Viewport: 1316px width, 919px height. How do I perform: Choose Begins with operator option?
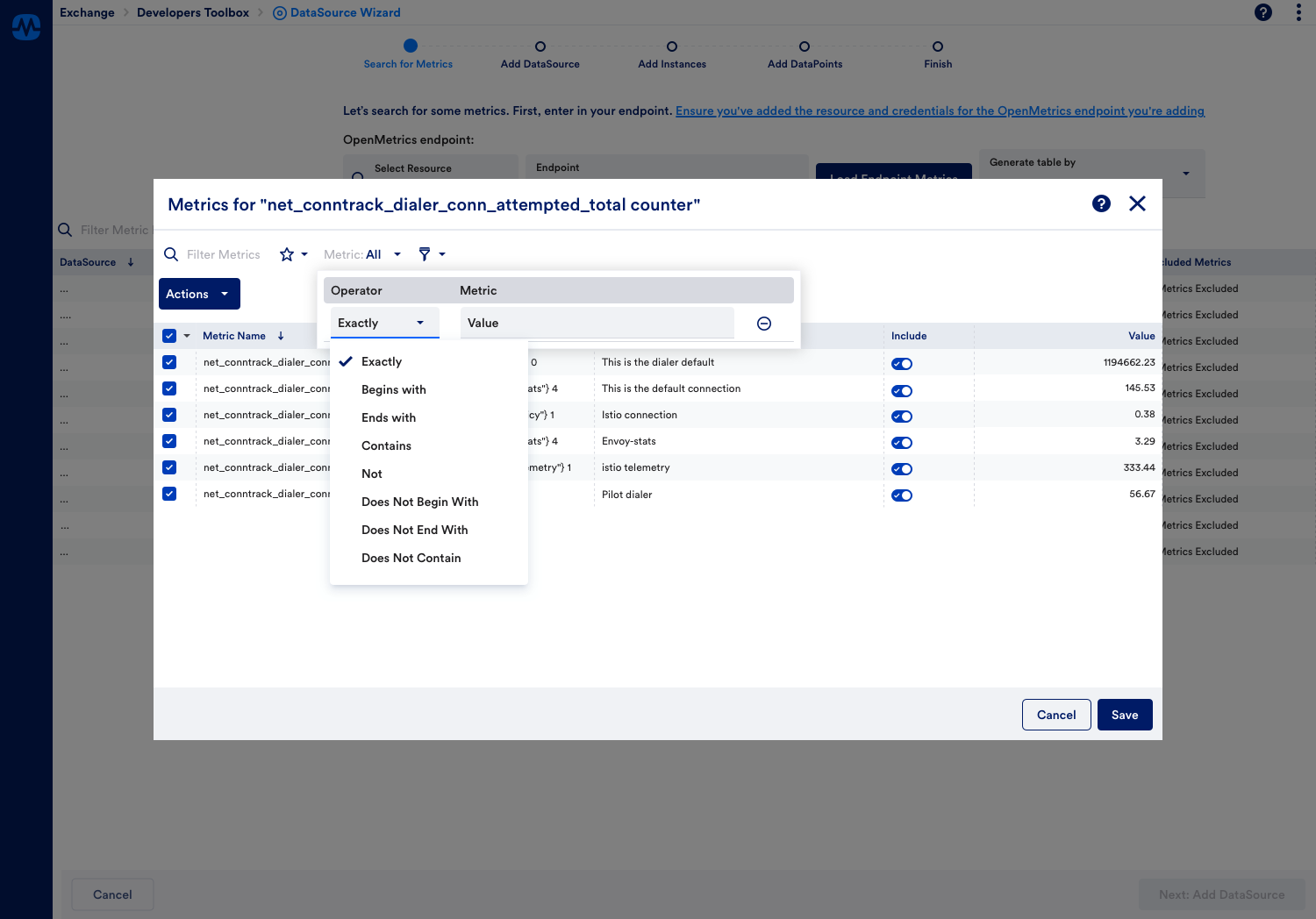pyautogui.click(x=429, y=389)
